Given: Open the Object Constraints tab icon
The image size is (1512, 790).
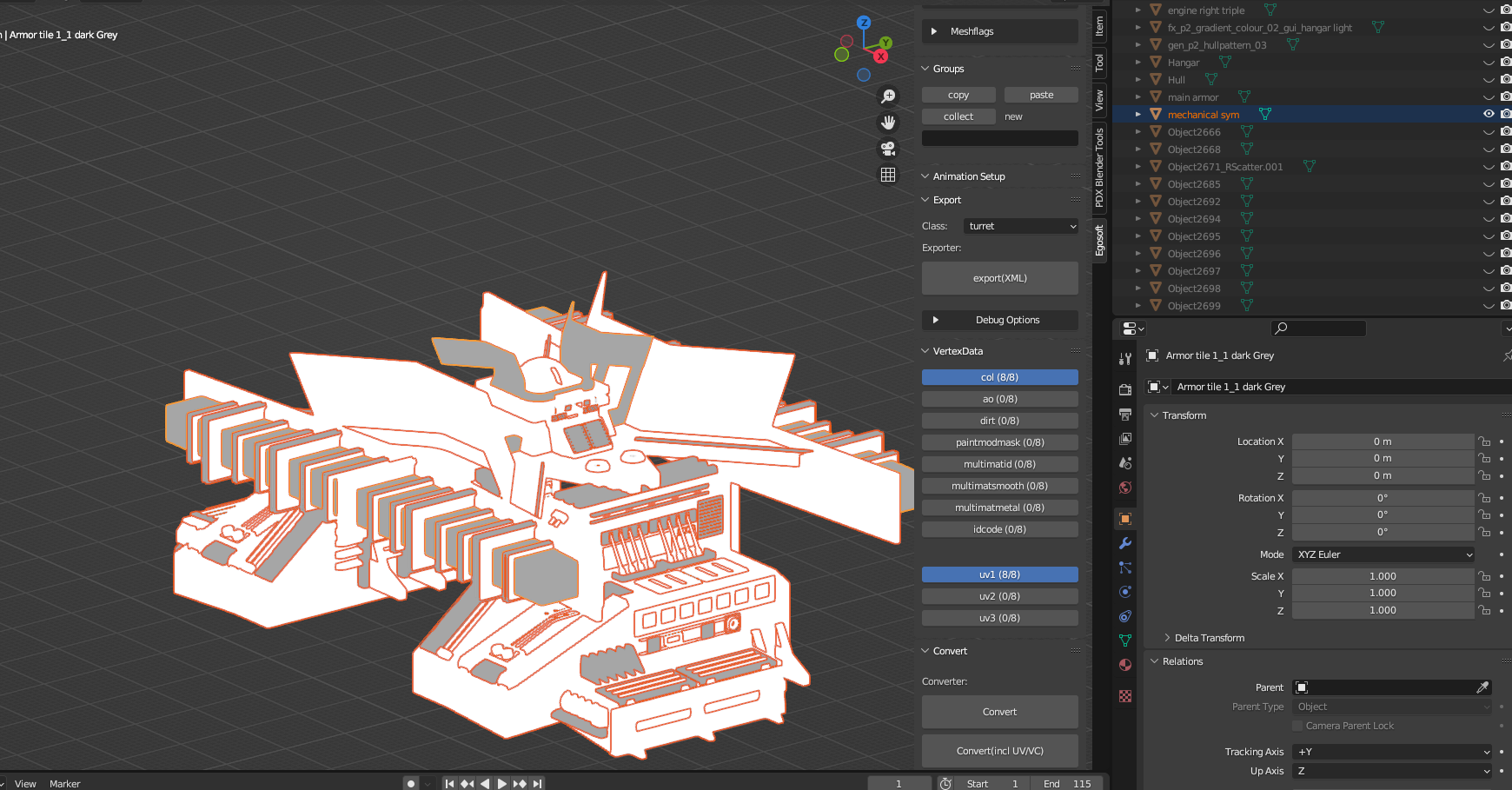Looking at the screenshot, I should (1125, 616).
